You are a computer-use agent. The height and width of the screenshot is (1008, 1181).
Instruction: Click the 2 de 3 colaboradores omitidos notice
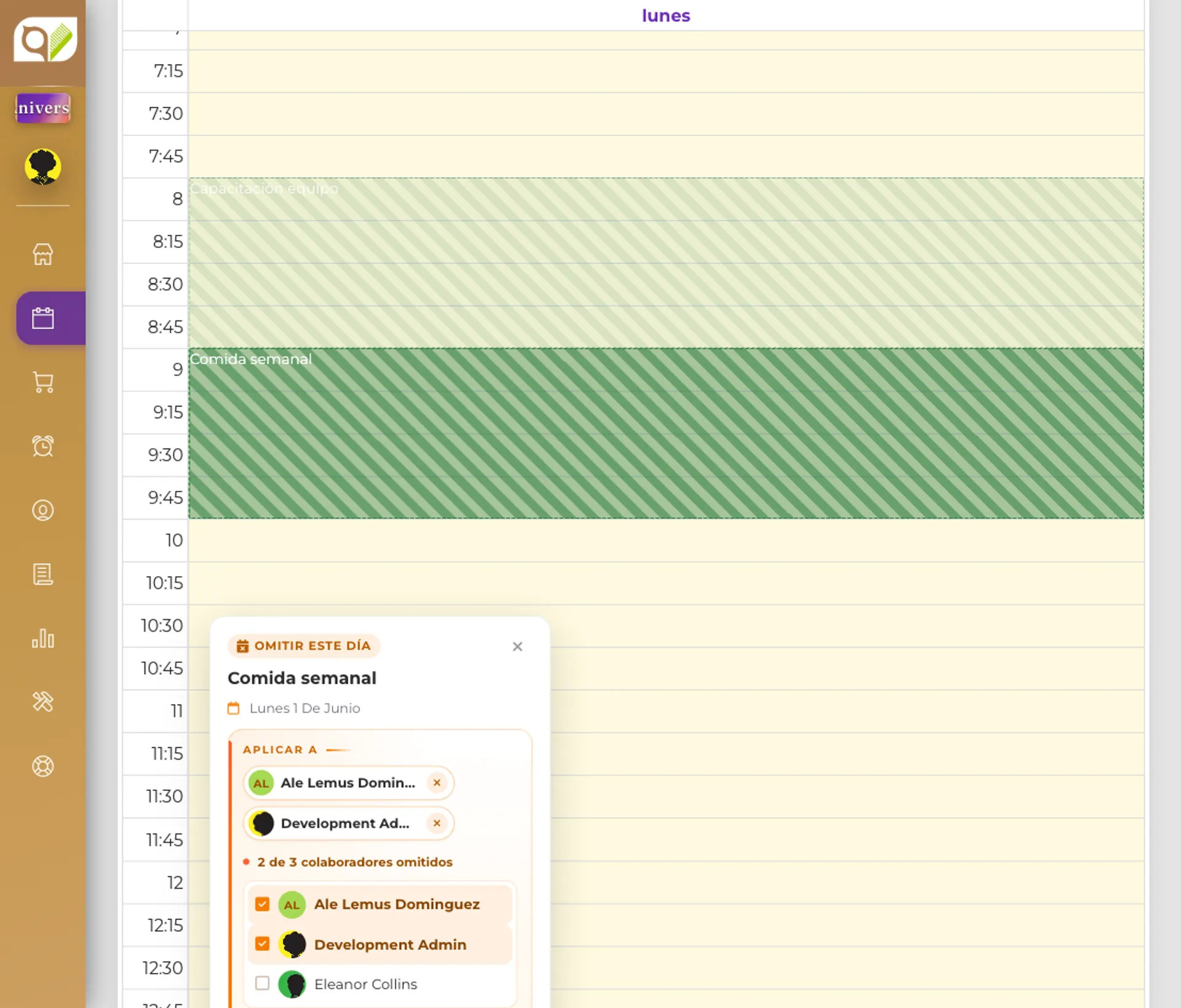click(x=354, y=862)
